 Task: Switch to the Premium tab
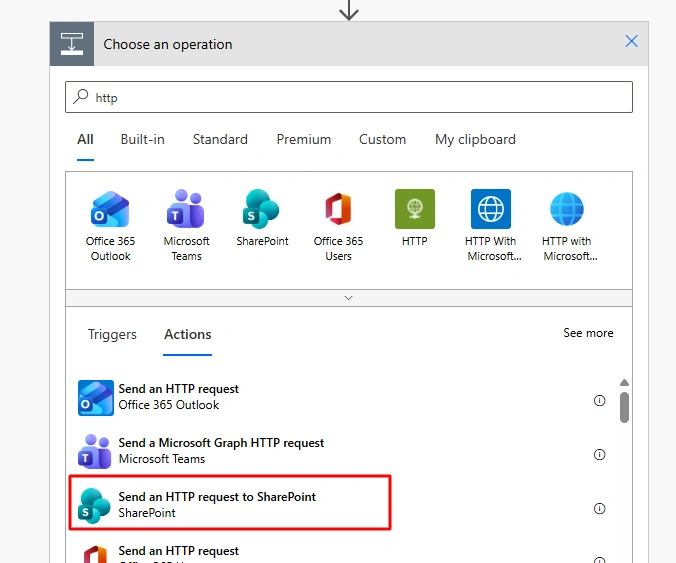304,140
